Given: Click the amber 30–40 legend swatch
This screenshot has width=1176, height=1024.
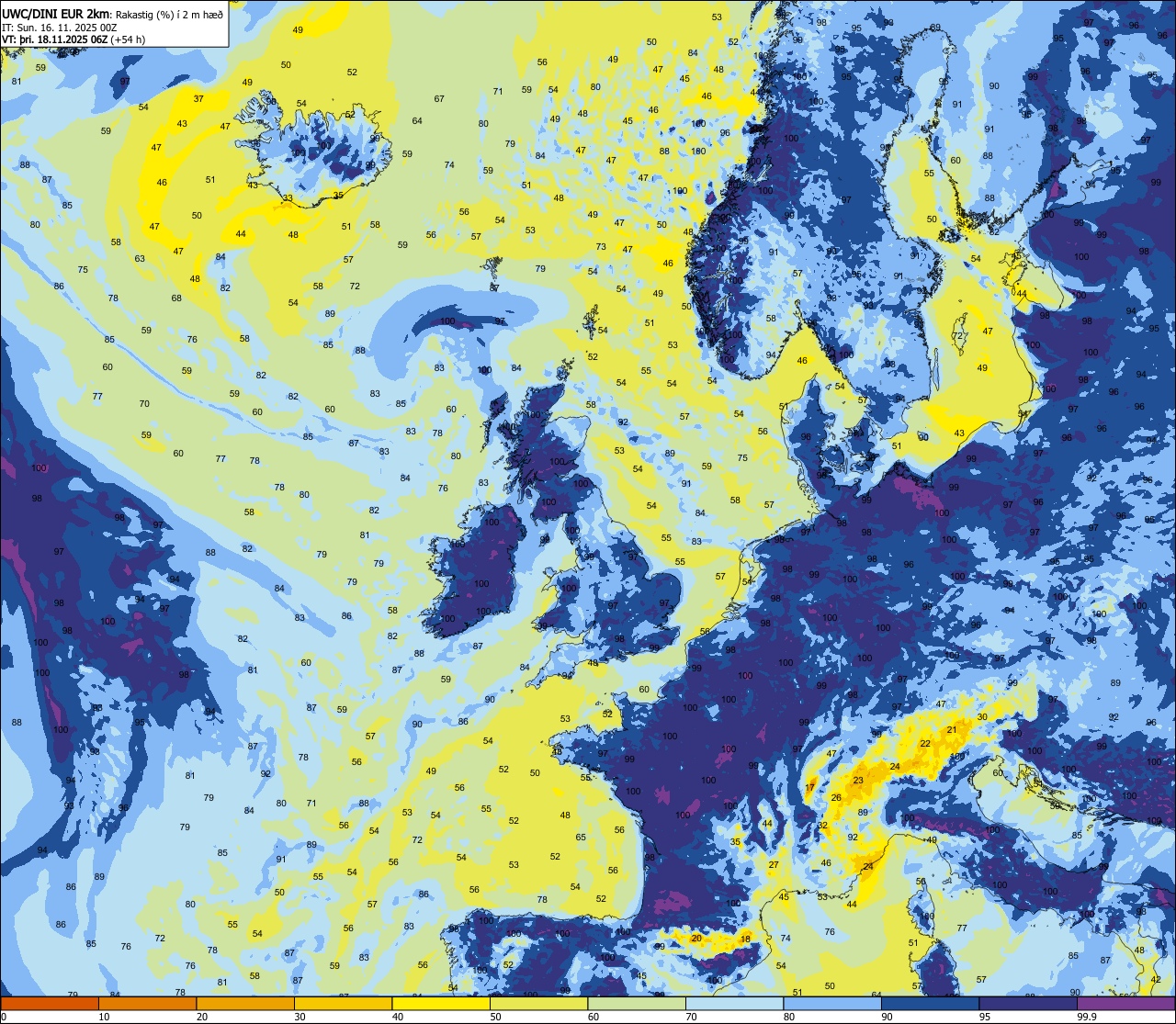Looking at the screenshot, I should pyautogui.click(x=343, y=1003).
